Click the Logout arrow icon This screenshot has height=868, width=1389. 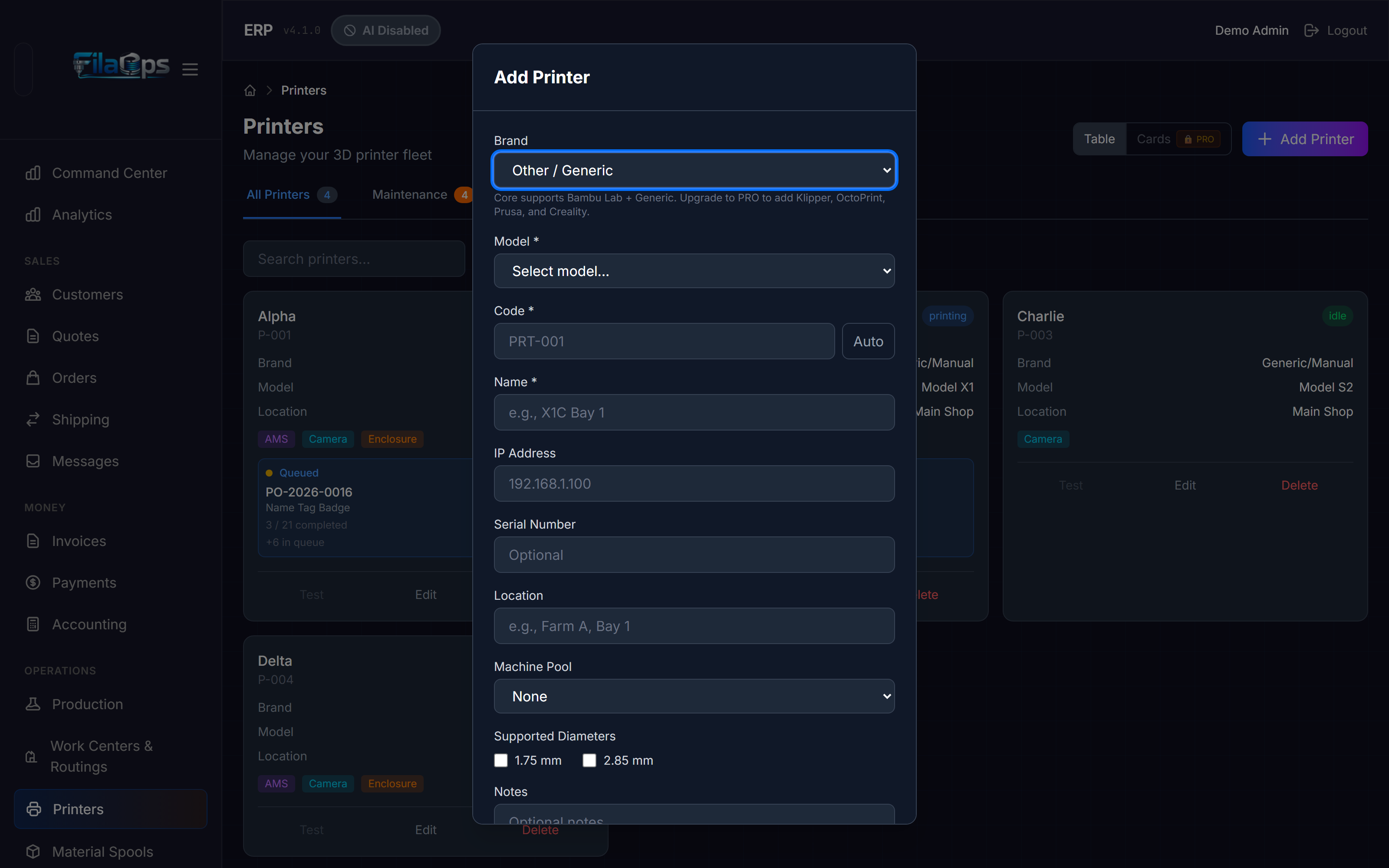click(x=1311, y=30)
